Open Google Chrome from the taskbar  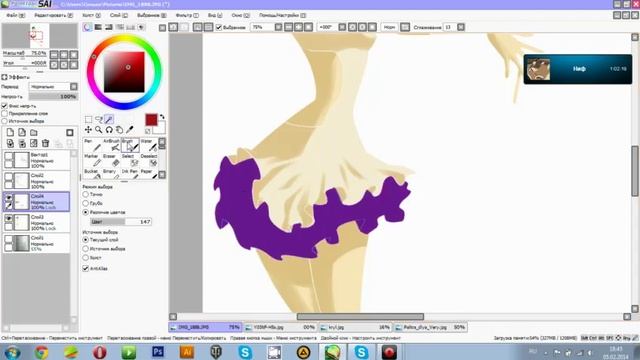click(x=41, y=352)
